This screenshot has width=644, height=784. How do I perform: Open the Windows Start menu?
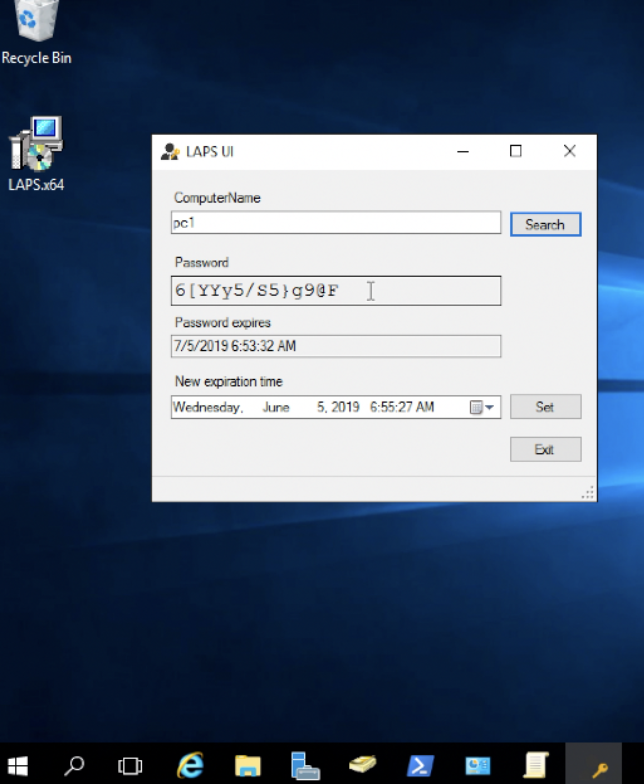pos(17,766)
